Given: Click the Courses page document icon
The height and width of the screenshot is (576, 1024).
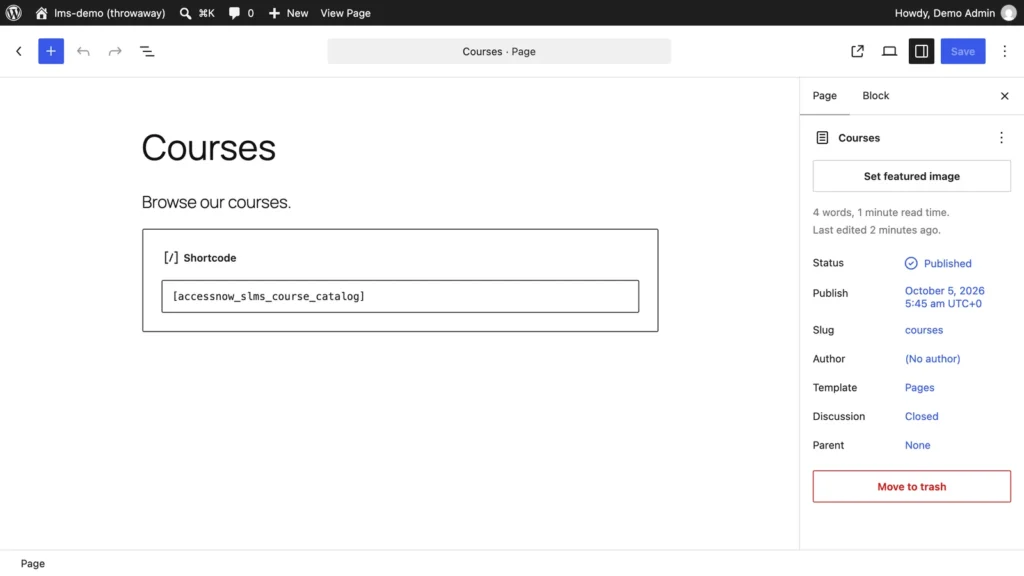Looking at the screenshot, I should (822, 138).
